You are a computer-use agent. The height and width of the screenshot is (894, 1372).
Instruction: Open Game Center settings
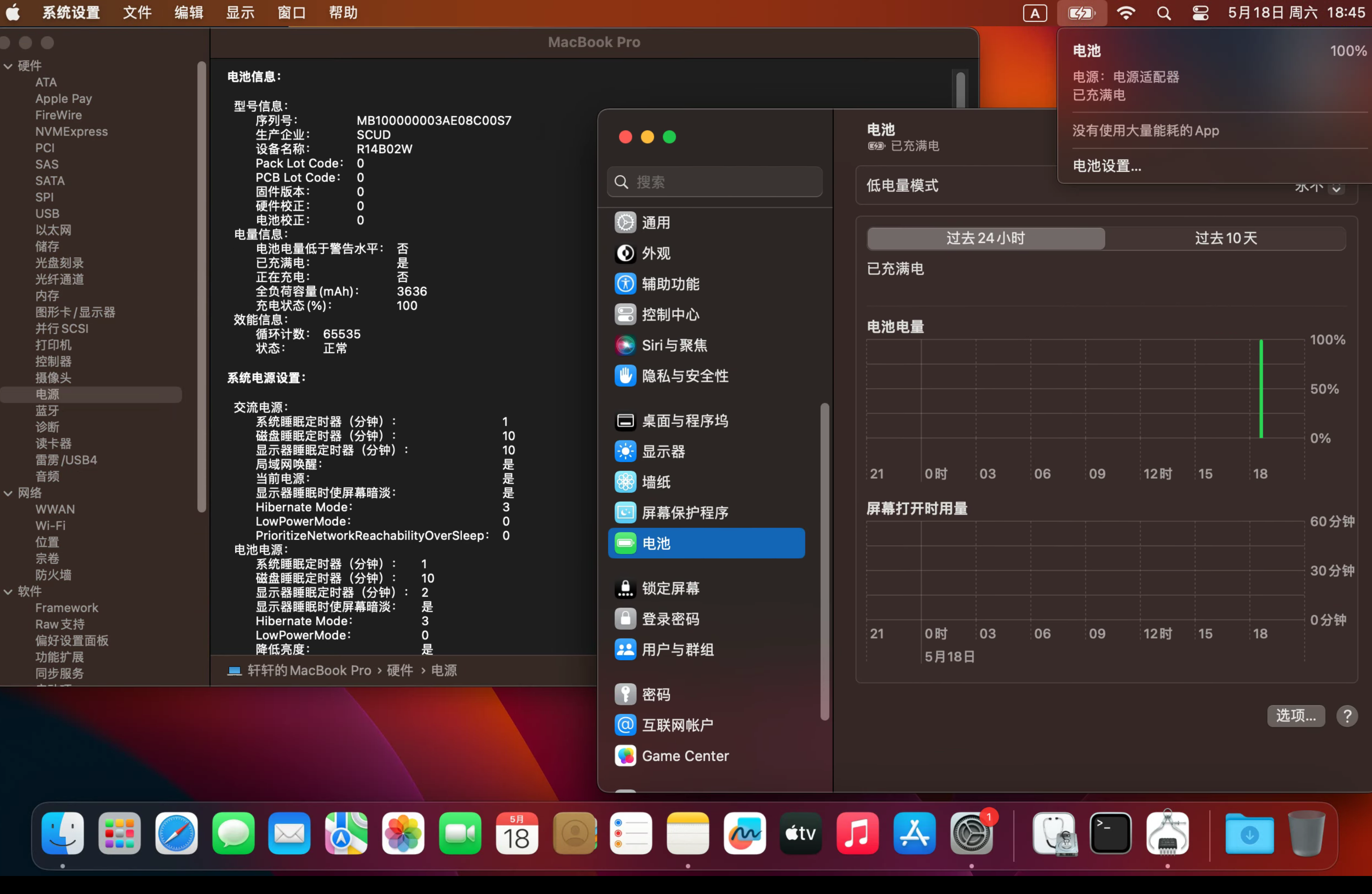(685, 756)
